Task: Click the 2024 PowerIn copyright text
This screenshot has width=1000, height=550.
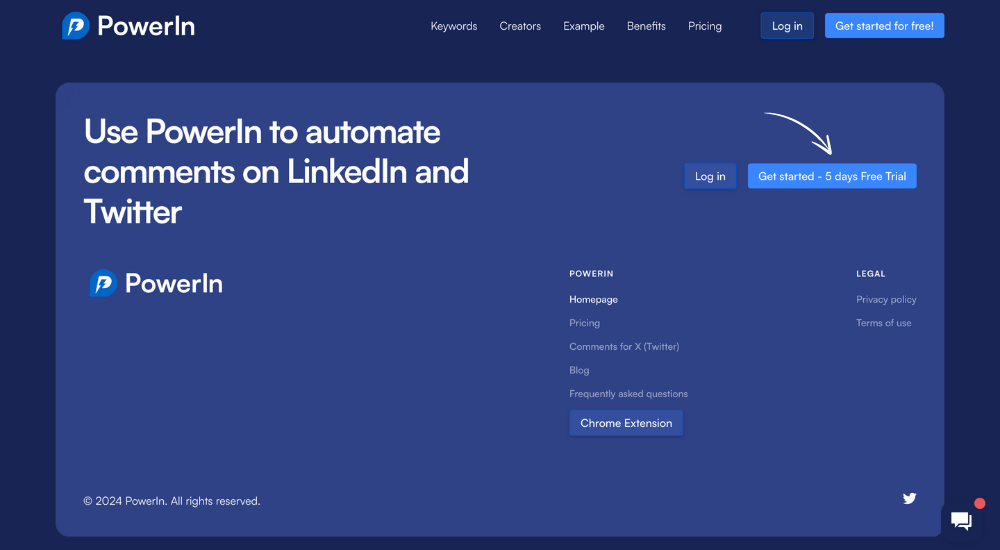Action: click(172, 501)
